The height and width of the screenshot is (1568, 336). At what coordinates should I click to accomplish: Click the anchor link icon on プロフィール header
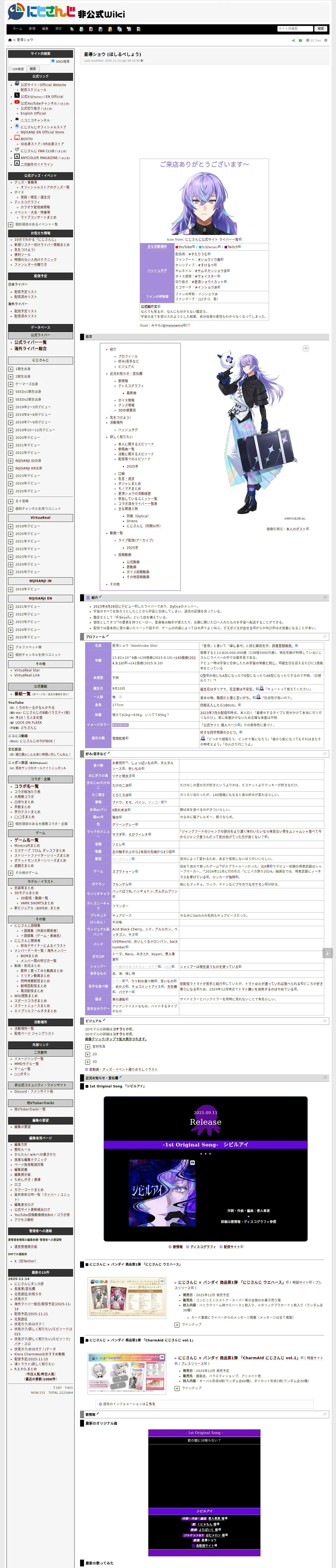(x=325, y=636)
